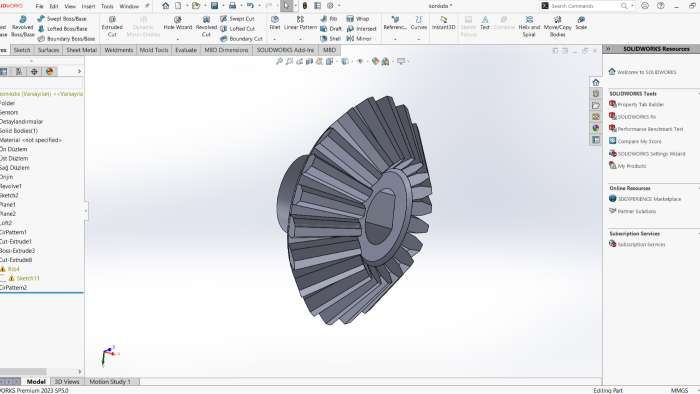Open the Curves dropdown arrow
700x394 pixels.
tap(419, 39)
